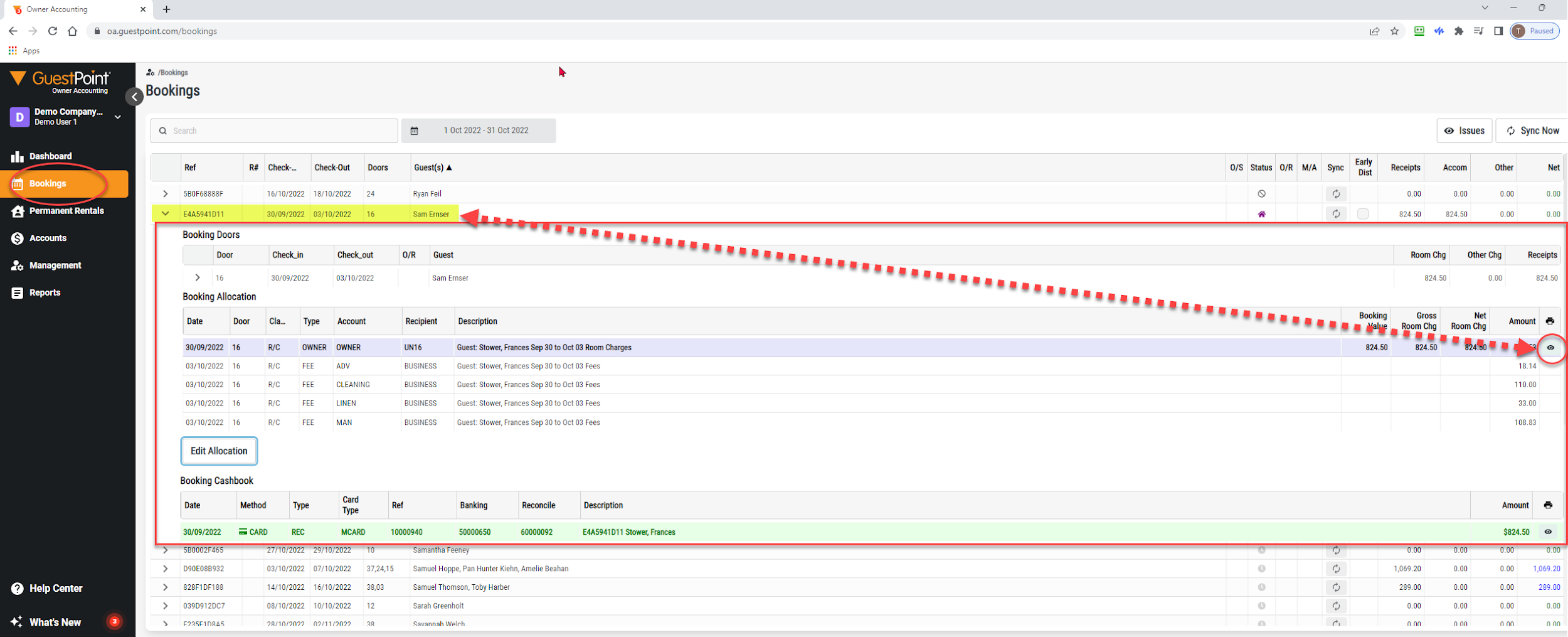The image size is (1568, 637).
Task: Click the browser share page icon
Action: point(1374,31)
